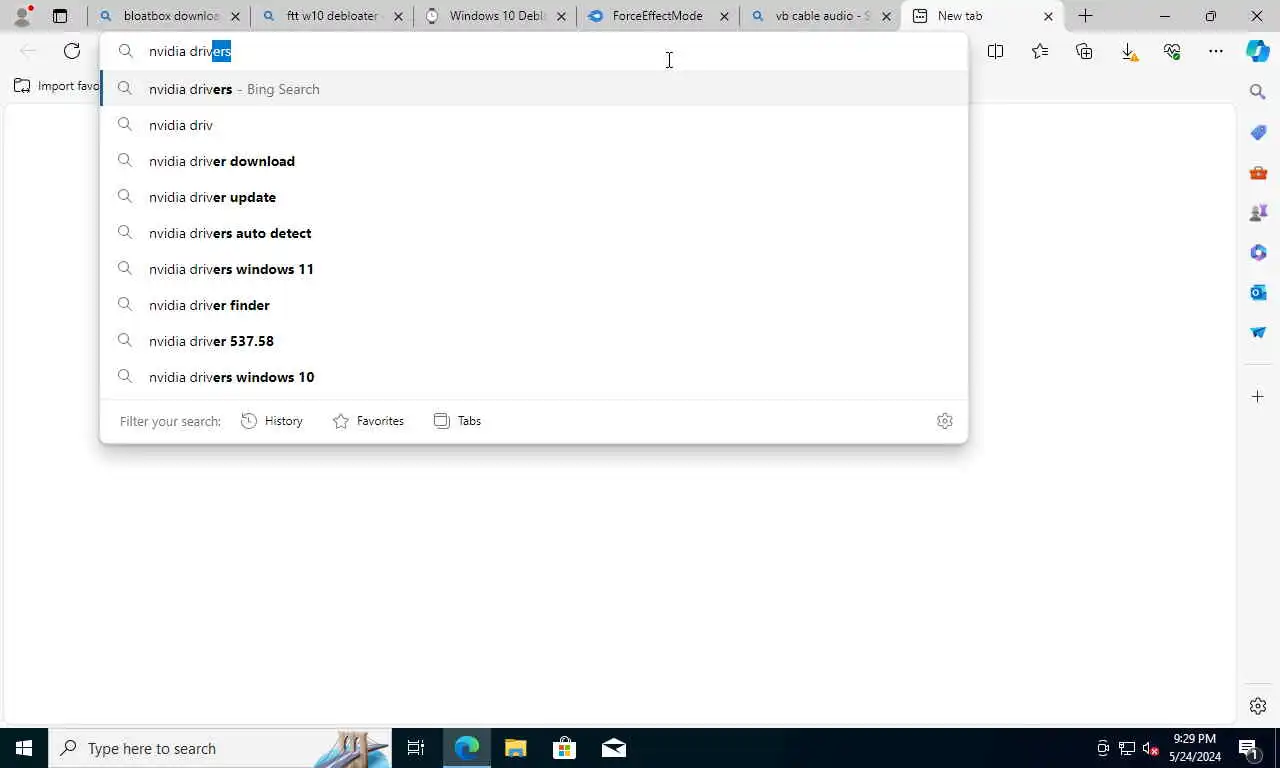Choose the "nvidia driver download" suggestion
This screenshot has height=768, width=1280.
click(534, 161)
